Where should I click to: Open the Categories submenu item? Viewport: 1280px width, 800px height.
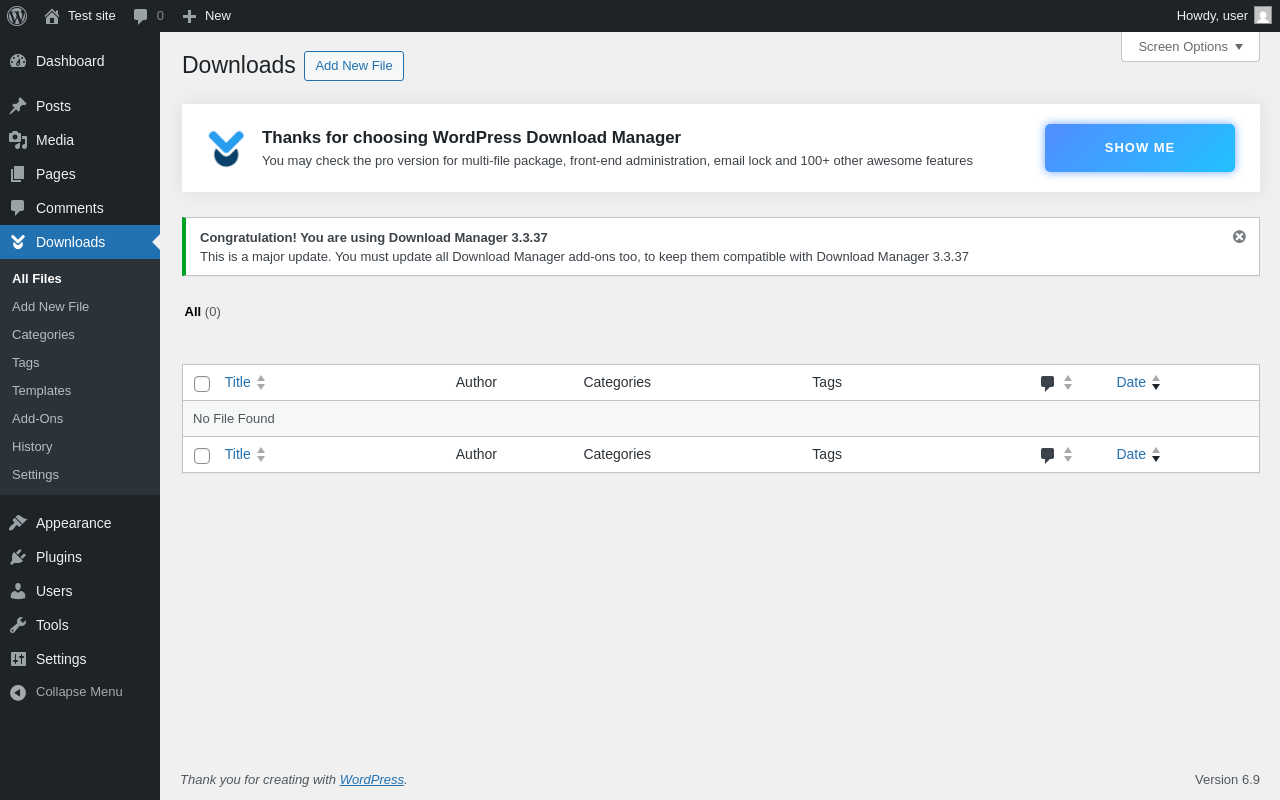(43, 335)
